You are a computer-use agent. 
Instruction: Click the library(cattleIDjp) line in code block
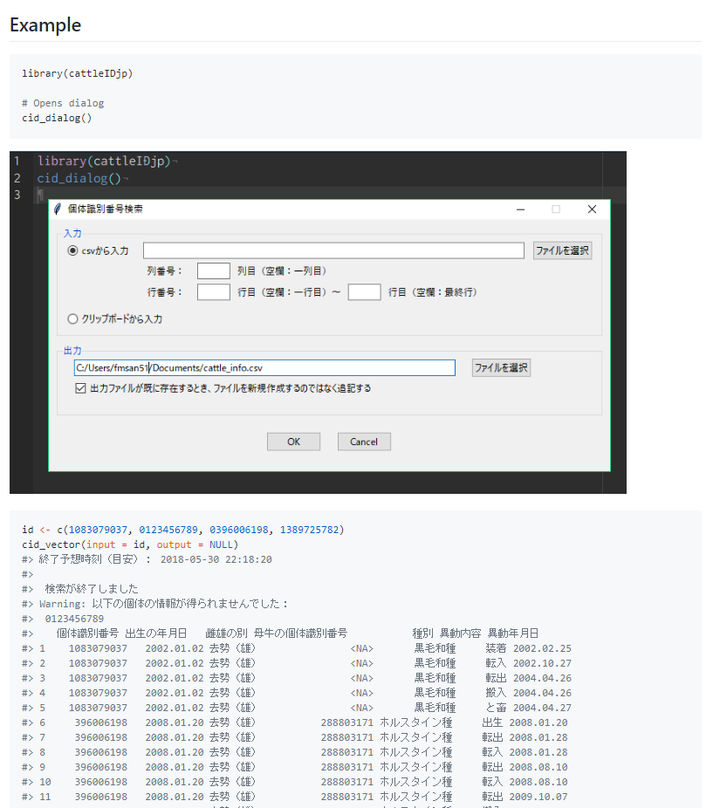pyautogui.click(x=77, y=74)
